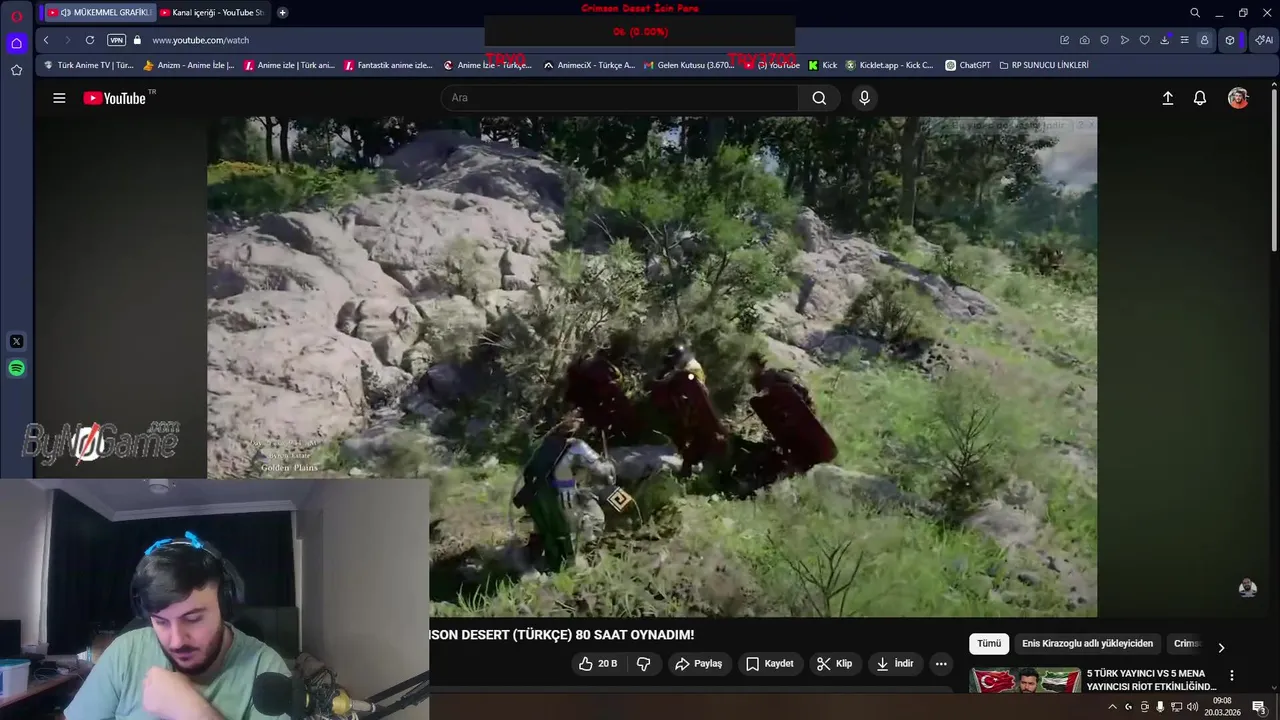1280x720 pixels.
Task: Like the video with 20 B likes
Action: pyautogui.click(x=597, y=664)
